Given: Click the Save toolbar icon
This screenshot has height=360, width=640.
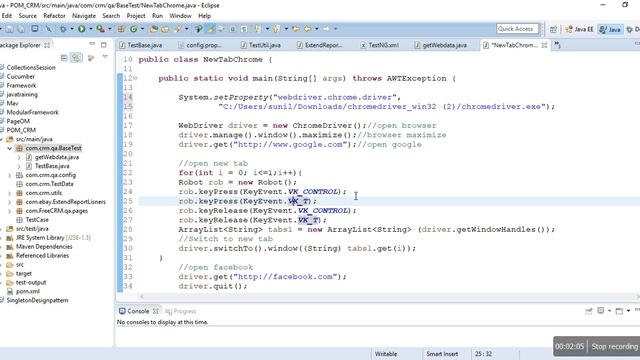Looking at the screenshot, I should pos(9,29).
